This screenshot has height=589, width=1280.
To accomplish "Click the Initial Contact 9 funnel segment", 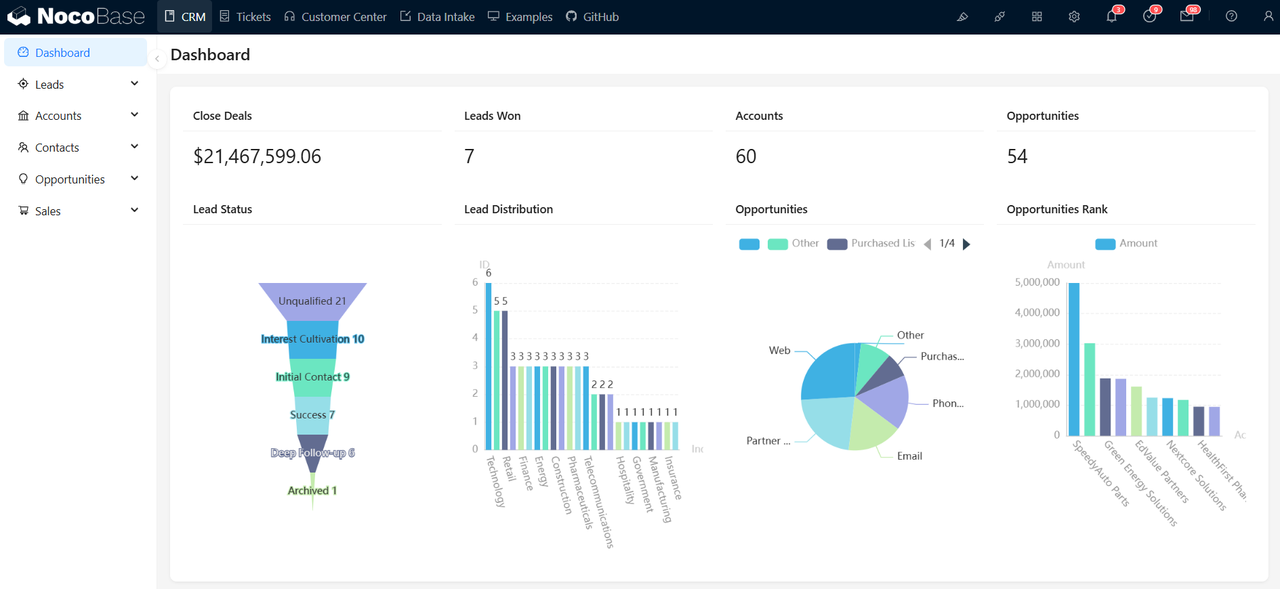I will coord(312,377).
